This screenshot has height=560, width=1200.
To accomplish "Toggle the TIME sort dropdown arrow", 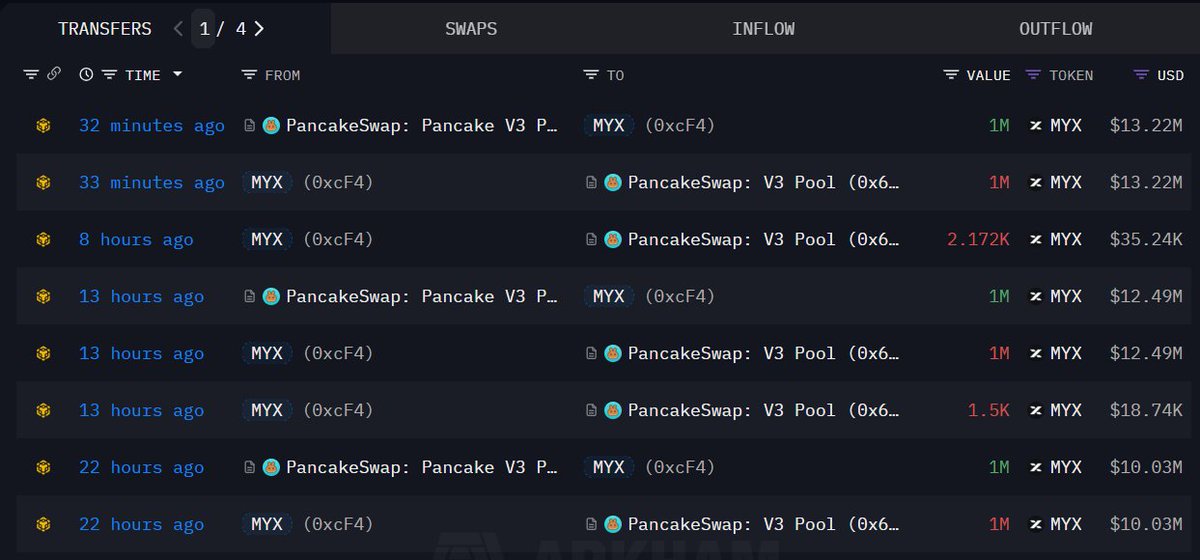I will pos(177,75).
